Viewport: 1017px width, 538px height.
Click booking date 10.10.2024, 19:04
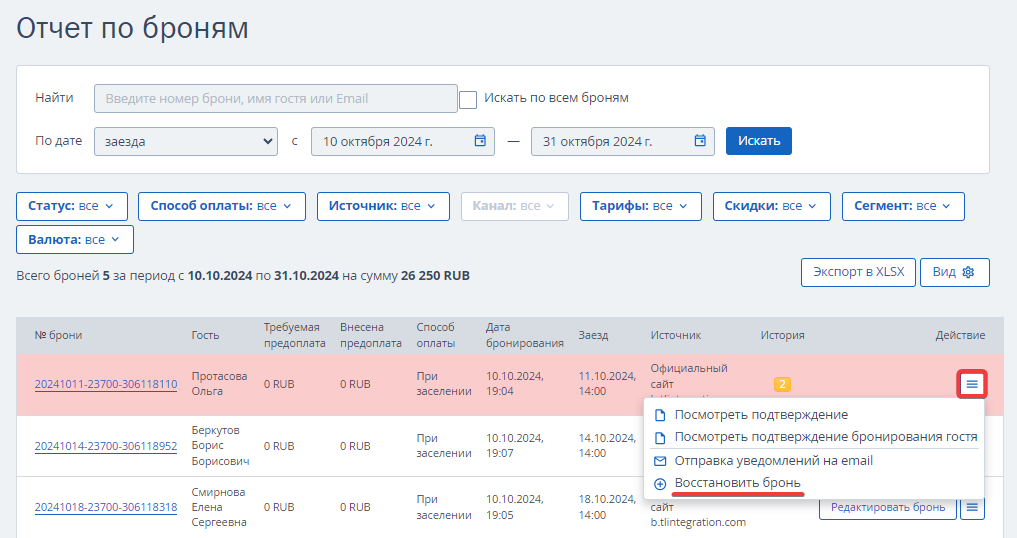(515, 384)
